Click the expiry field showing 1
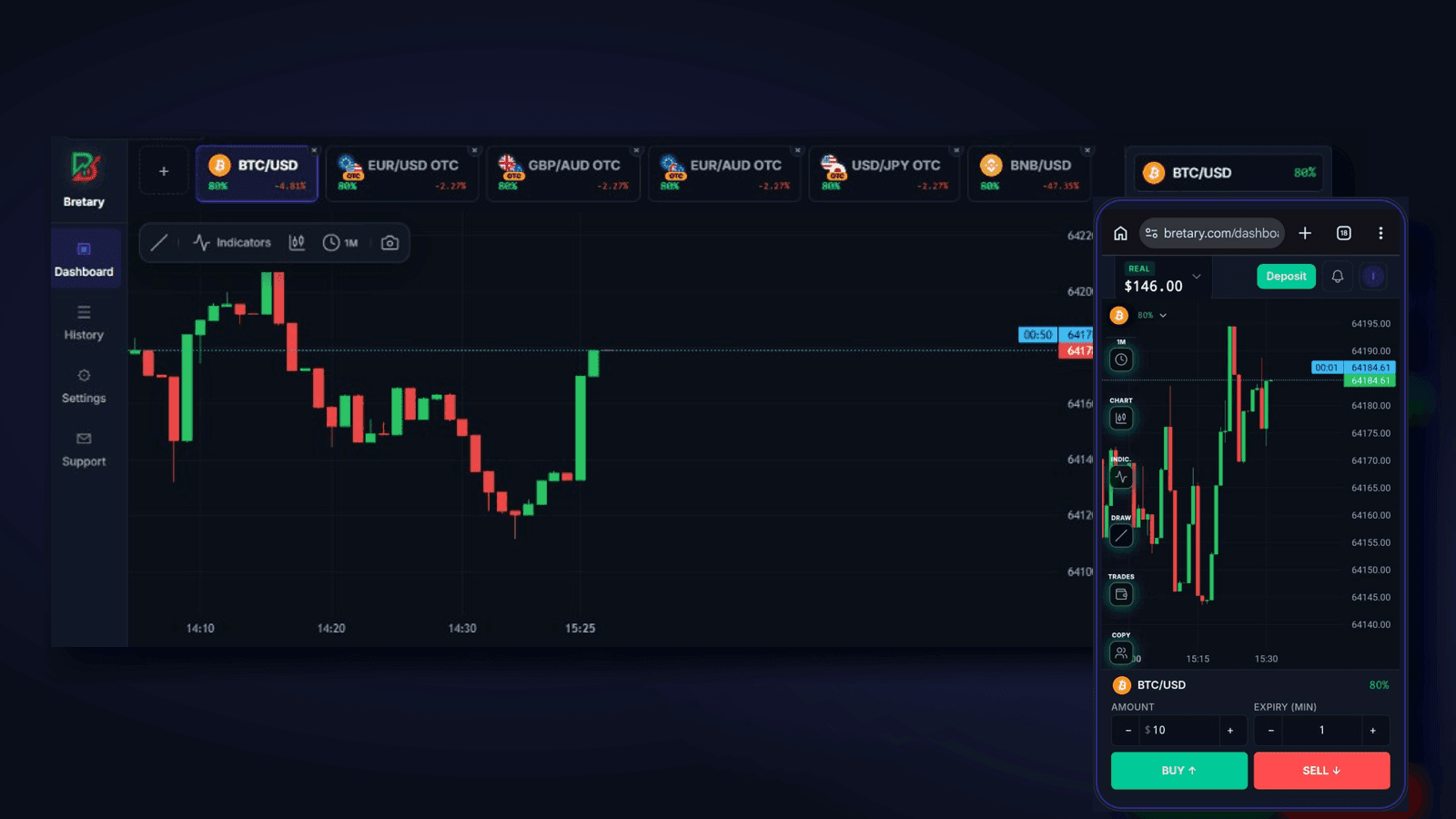 (1322, 731)
